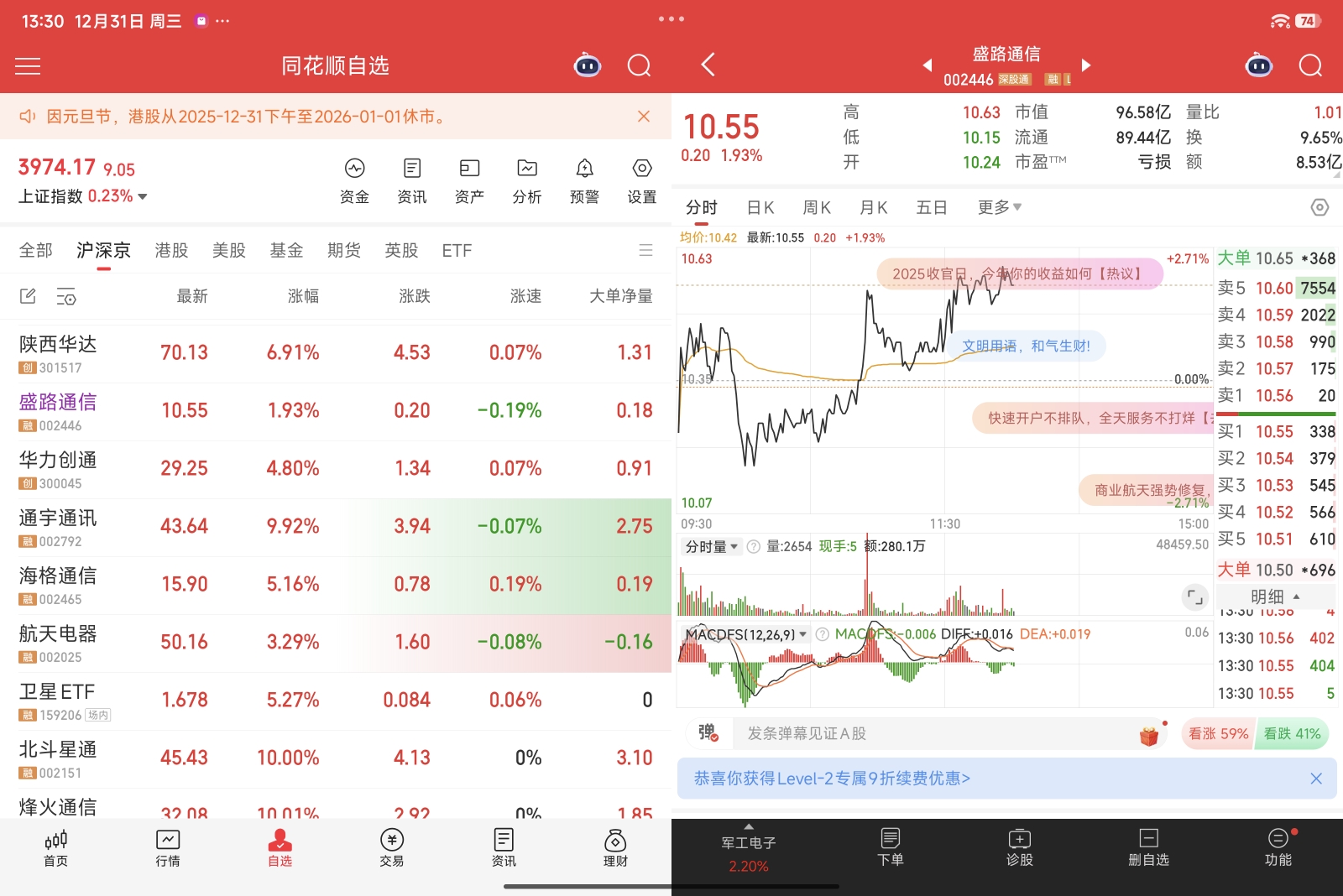Open 资产 assets icon
Screen dimensions: 1343x896
point(469,180)
